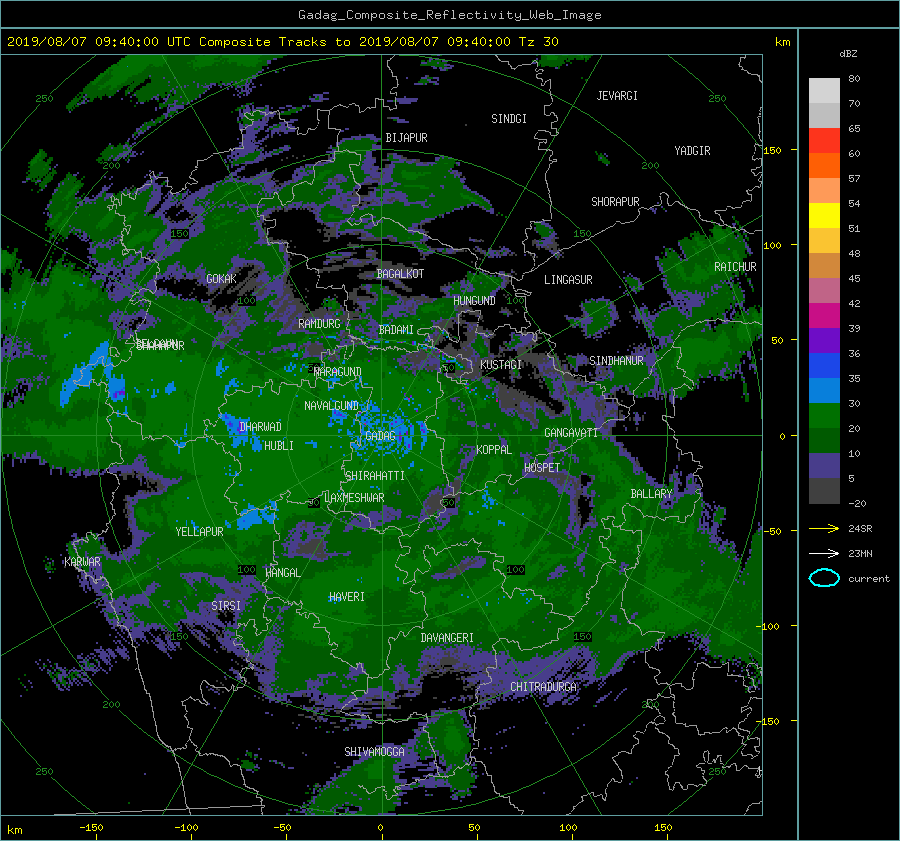900x841 pixels.
Task: Click the BADAMI city label
Action: coord(396,330)
